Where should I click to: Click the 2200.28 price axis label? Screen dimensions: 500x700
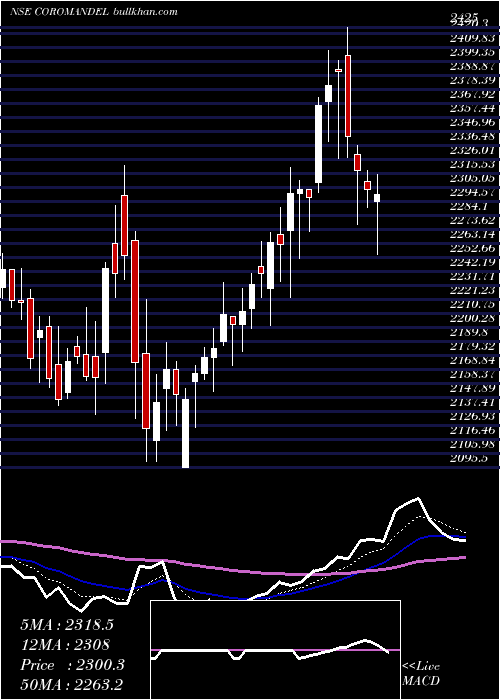473,318
